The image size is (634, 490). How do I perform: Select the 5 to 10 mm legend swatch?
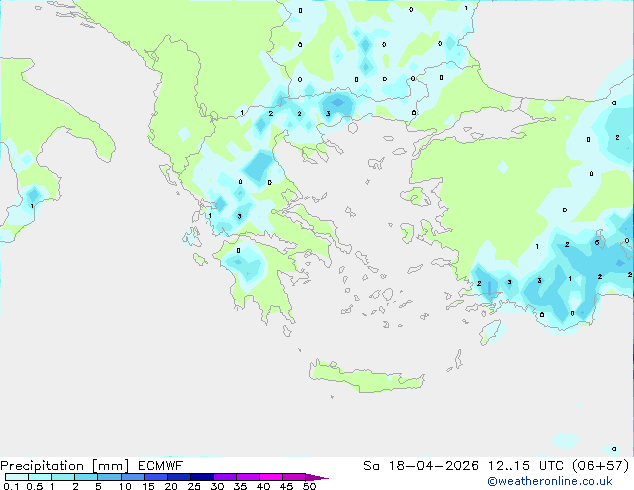(x=109, y=477)
